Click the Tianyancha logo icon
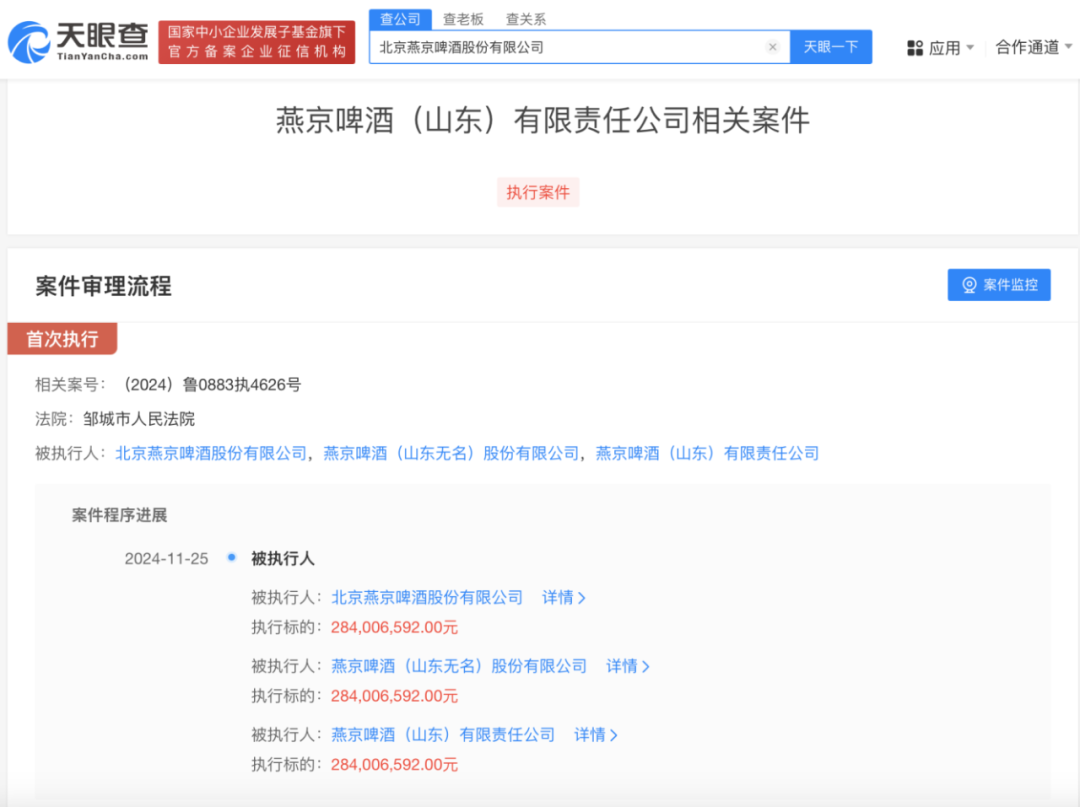The image size is (1080, 807). (x=28, y=42)
